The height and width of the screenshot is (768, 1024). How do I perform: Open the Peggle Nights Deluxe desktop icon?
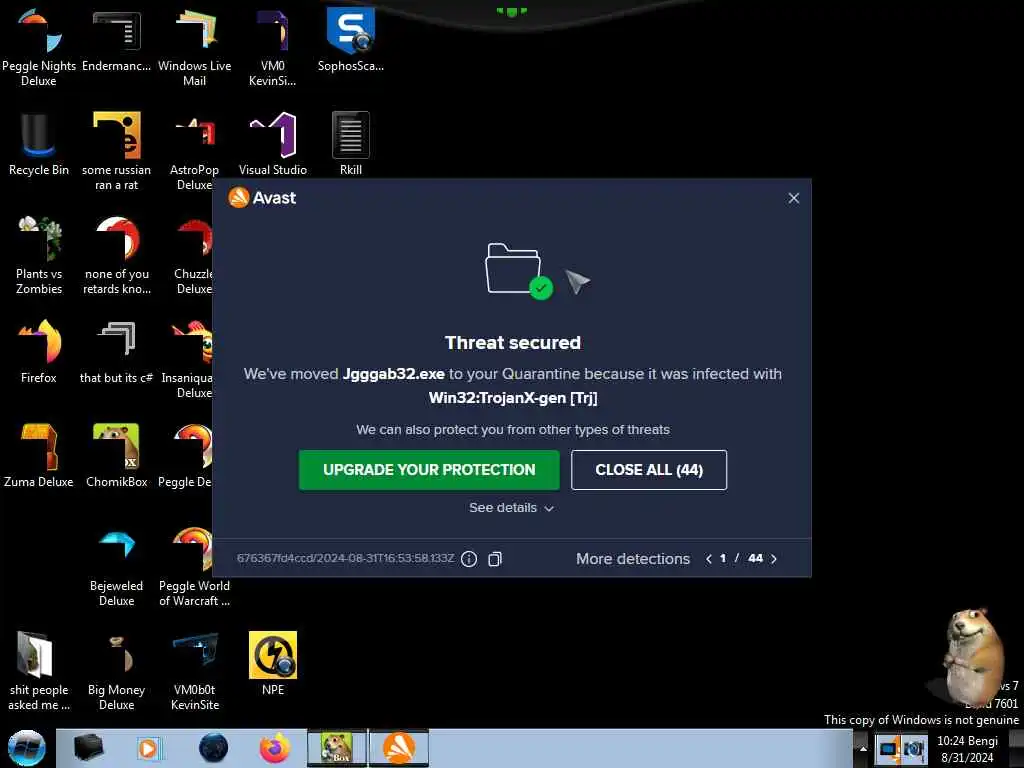point(39,47)
